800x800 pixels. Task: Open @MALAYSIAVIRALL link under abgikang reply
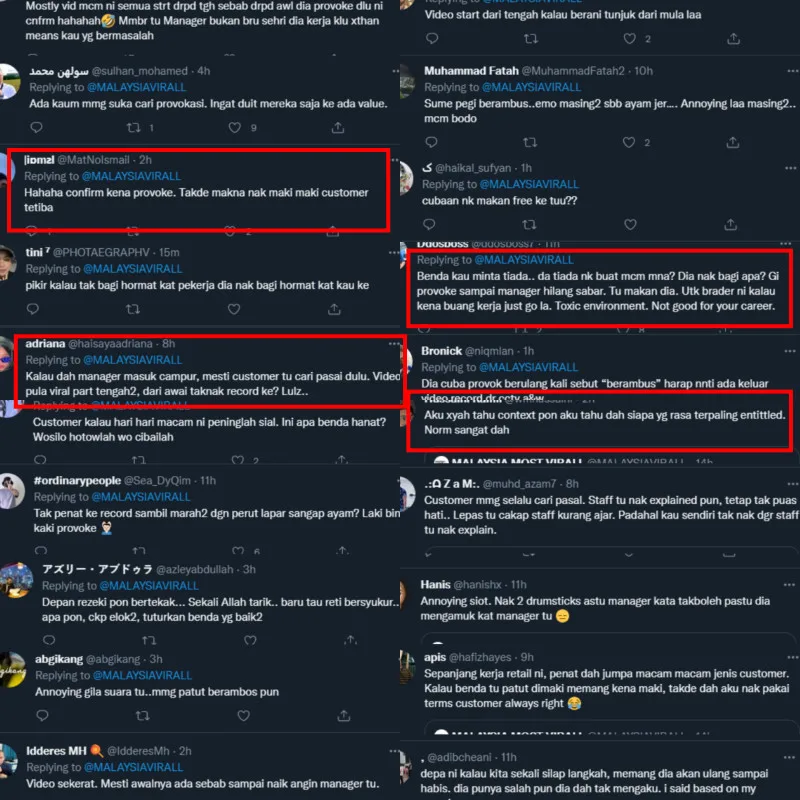(x=142, y=676)
